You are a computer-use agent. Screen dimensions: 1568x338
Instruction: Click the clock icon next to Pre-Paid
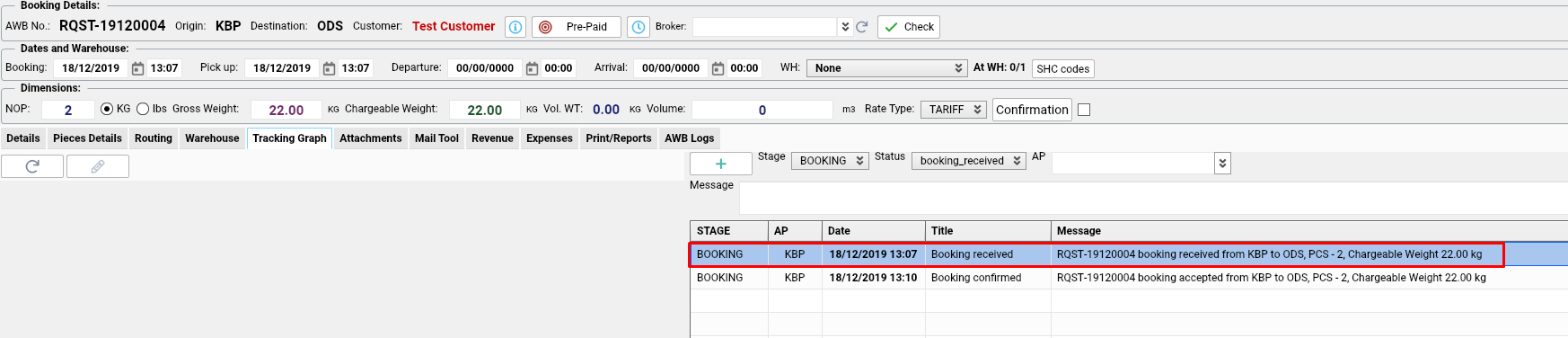[638, 27]
